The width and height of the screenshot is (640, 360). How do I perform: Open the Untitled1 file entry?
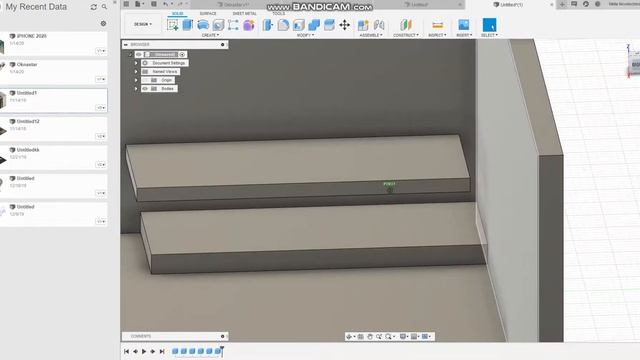[53, 101]
